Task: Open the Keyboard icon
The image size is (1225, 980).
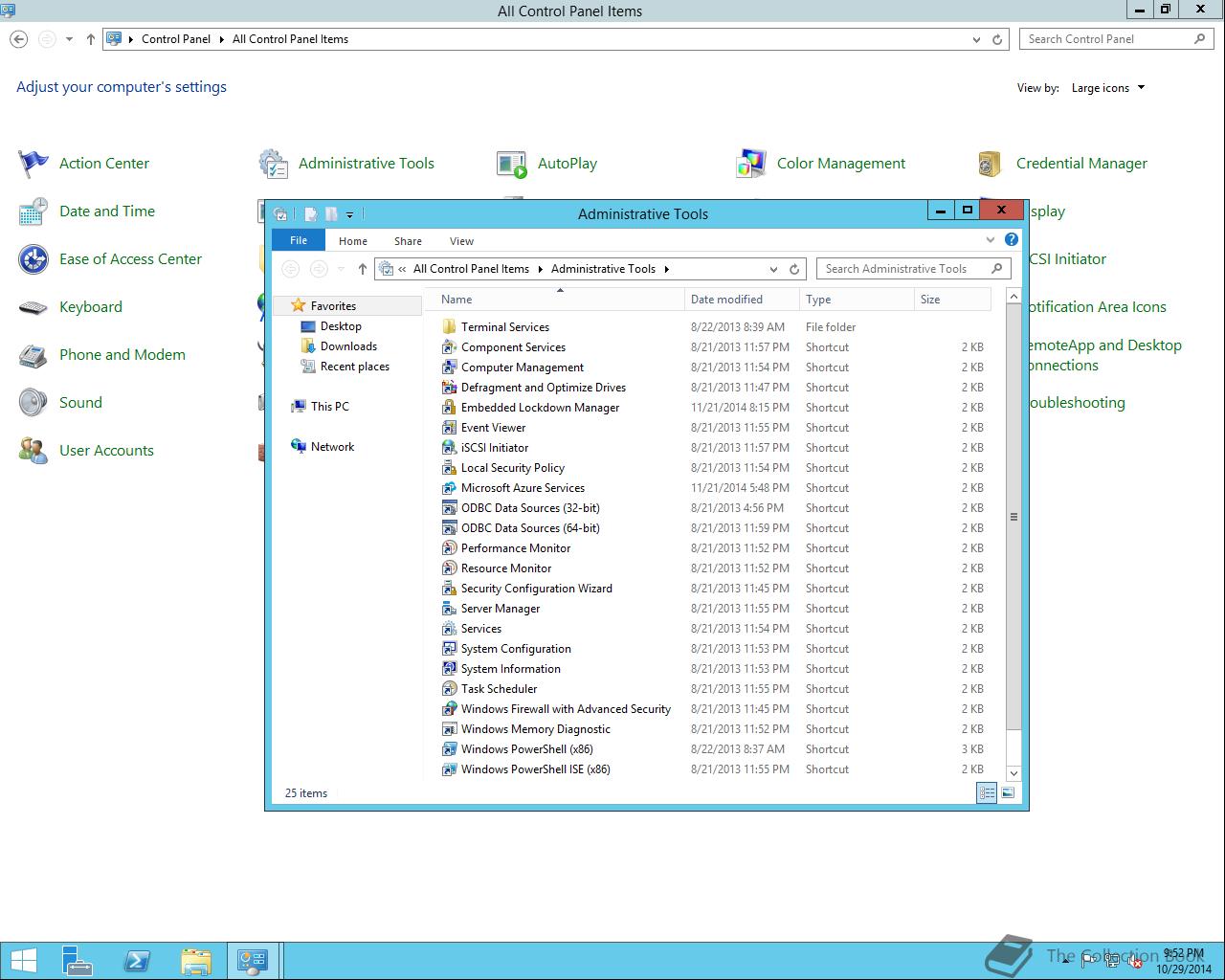Action: coord(33,307)
